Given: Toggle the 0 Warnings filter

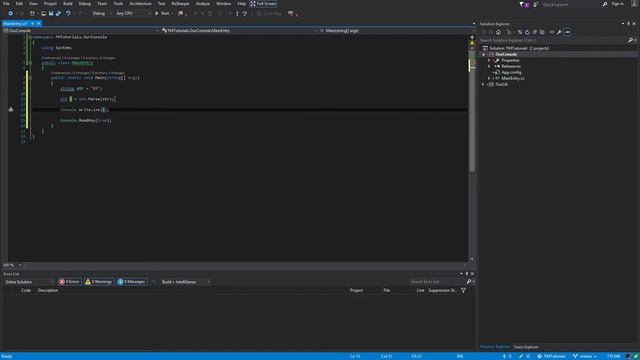Looking at the screenshot, I should (99, 282).
